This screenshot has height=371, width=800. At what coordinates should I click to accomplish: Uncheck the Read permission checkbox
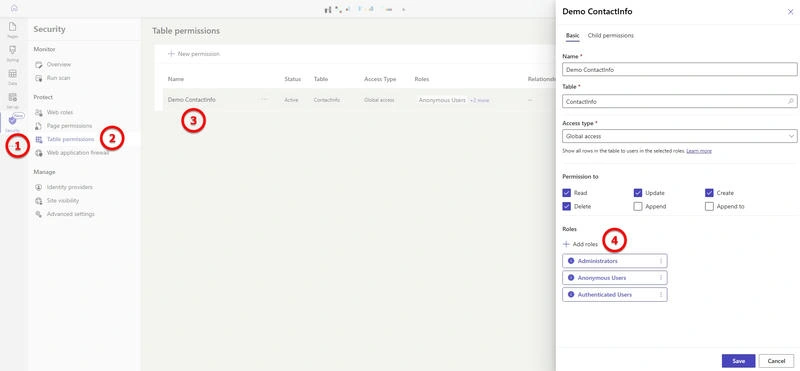pyautogui.click(x=566, y=193)
